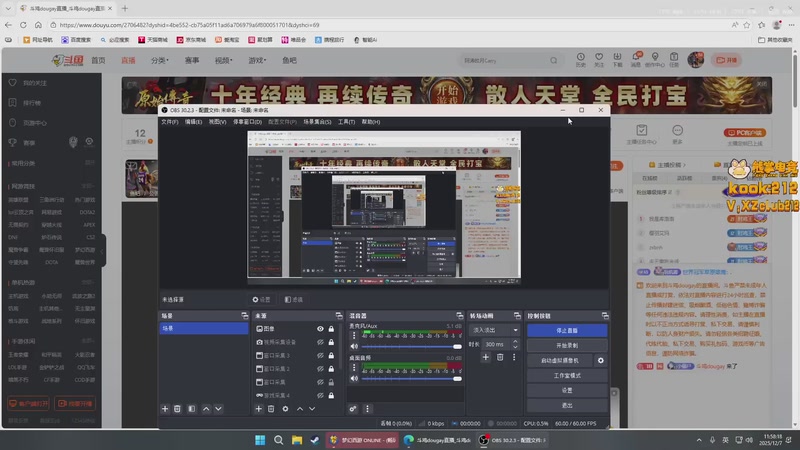Remove transition with trash icon in transitions panel

click(x=500, y=357)
